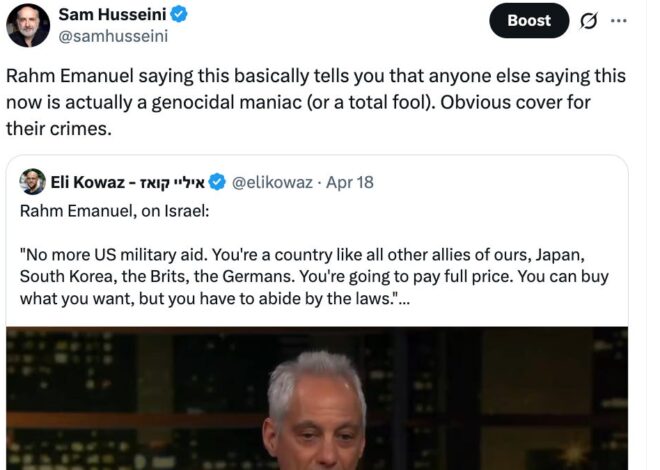
Task: Click Sam Husseini's profile avatar
Action: pyautogui.click(x=28, y=25)
